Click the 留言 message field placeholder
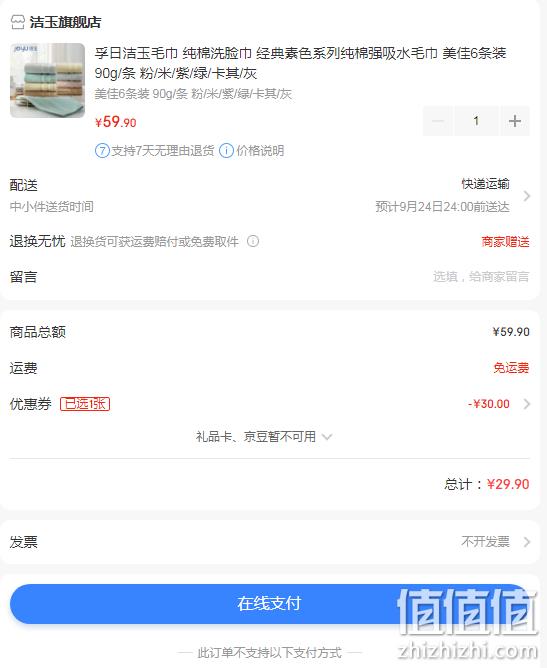Image resolution: width=547 pixels, height=668 pixels. coord(481,277)
